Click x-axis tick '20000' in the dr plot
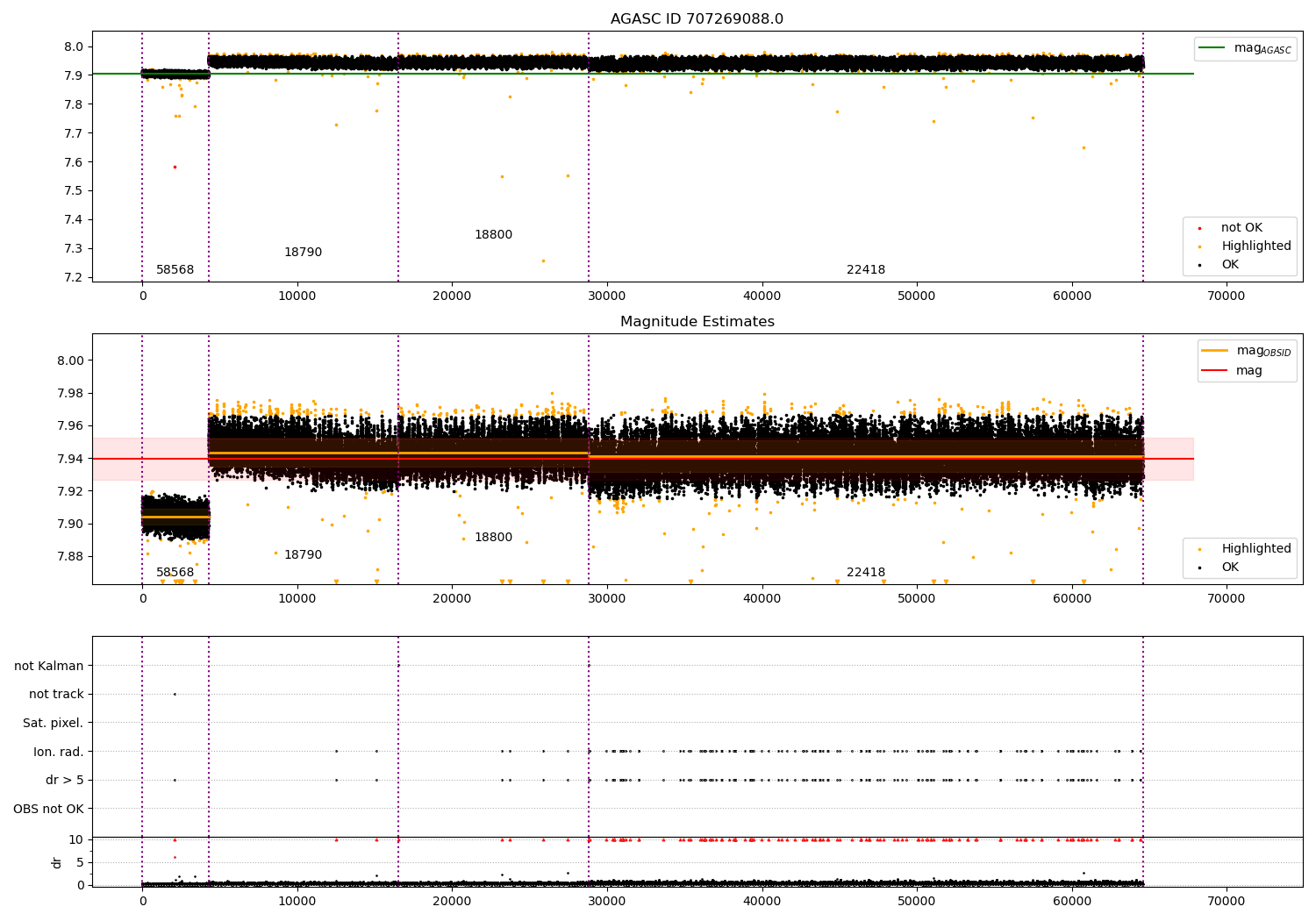1316x921 pixels. [x=452, y=902]
